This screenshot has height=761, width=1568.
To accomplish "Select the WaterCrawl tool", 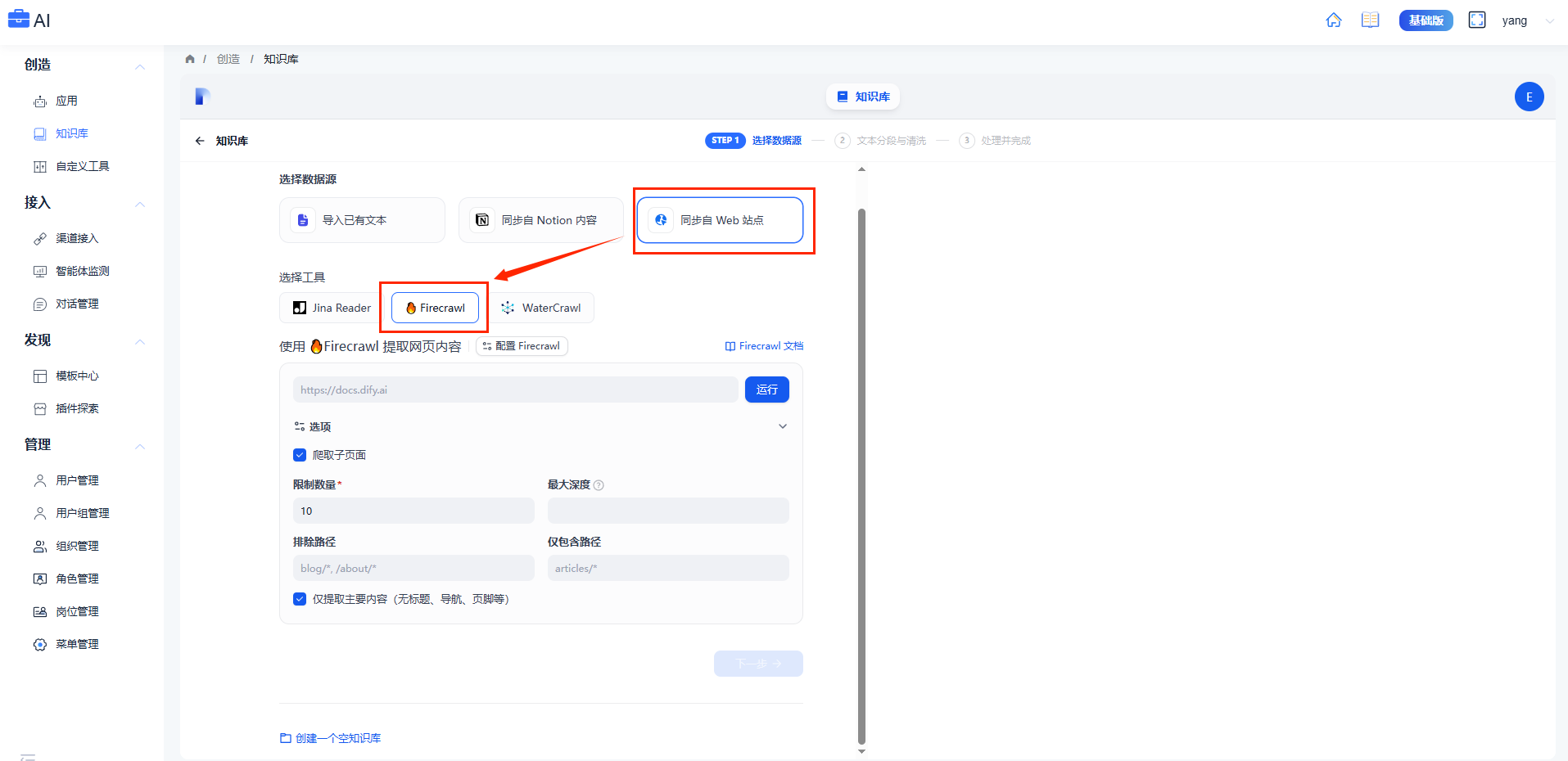I will [x=541, y=308].
